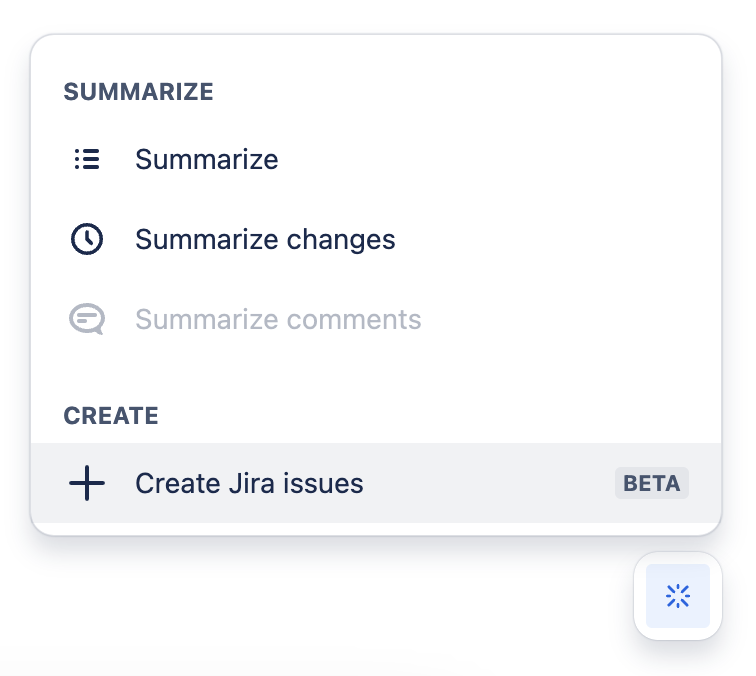Click the "Summarize changes" text label
Image resolution: width=756 pixels, height=676 pixels.
point(265,240)
